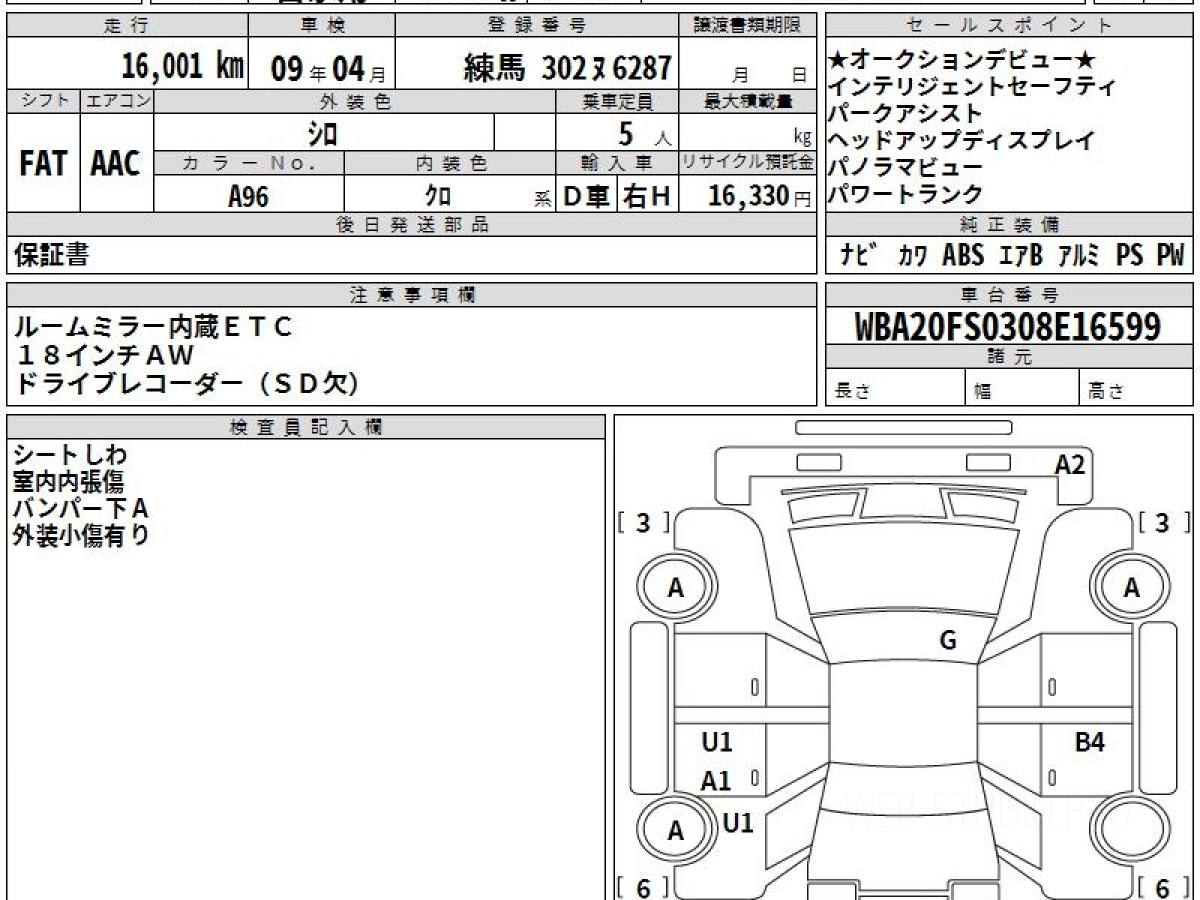The image size is (1200, 900).
Task: Click the セールスポイント header
Action: (1009, 26)
